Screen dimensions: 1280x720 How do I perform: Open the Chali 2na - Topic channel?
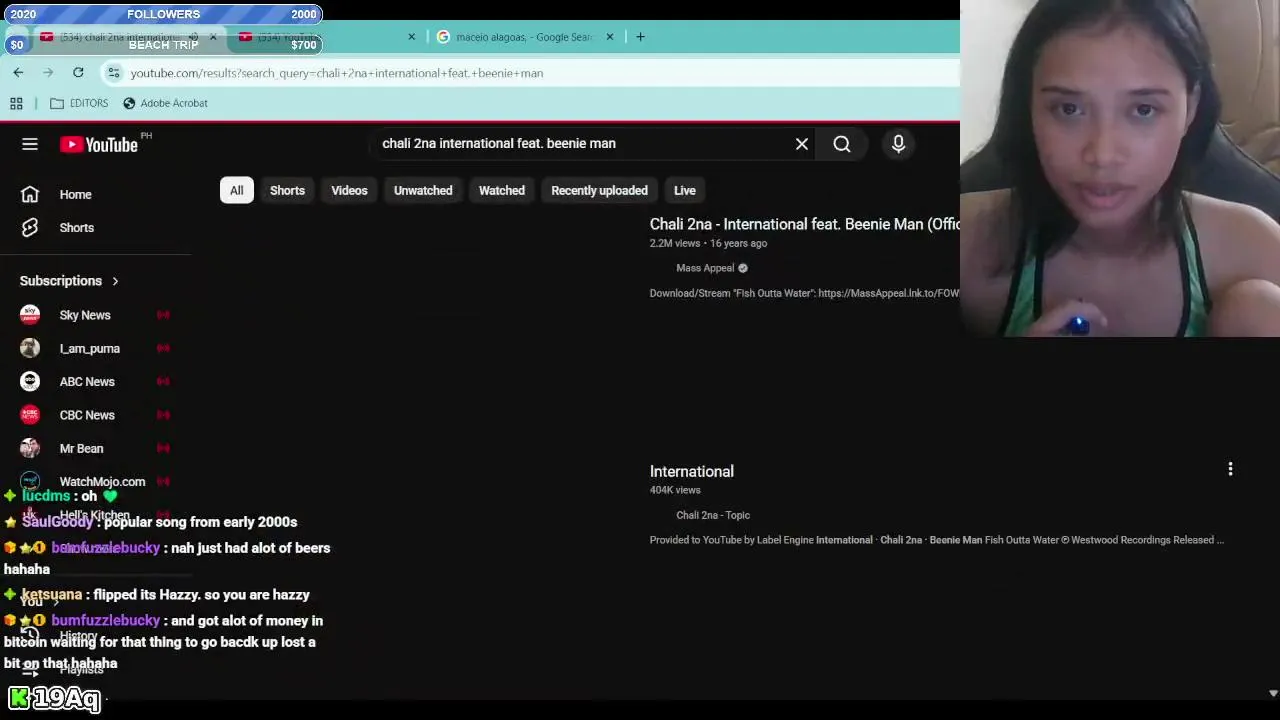coord(713,515)
